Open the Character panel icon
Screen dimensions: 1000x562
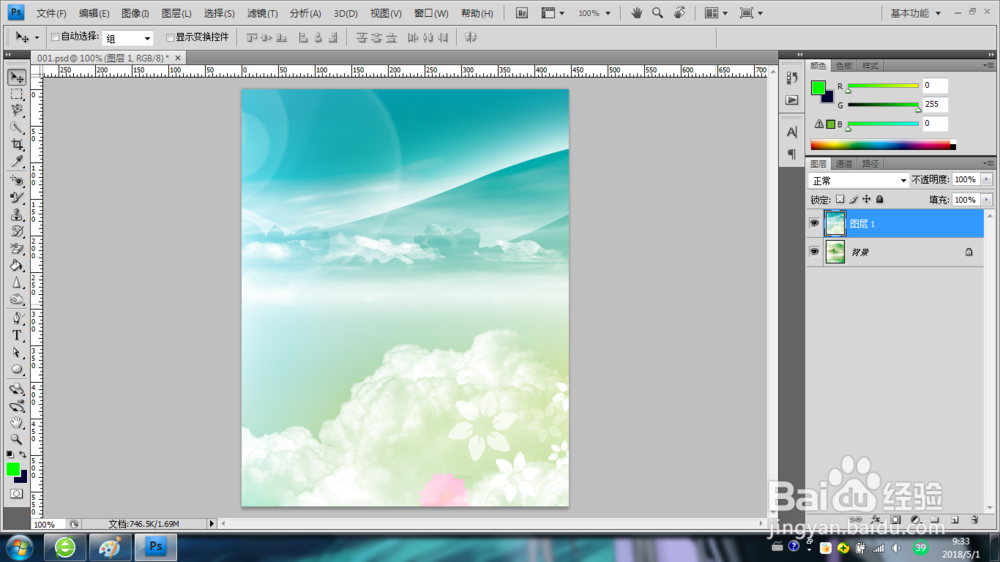click(x=791, y=132)
